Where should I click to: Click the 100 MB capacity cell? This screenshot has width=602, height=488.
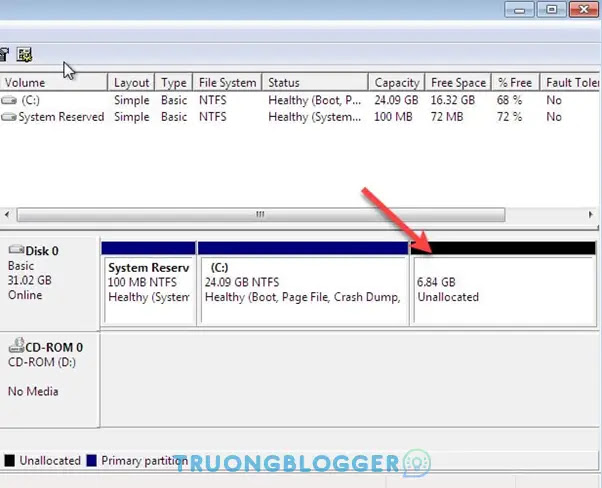click(x=393, y=117)
